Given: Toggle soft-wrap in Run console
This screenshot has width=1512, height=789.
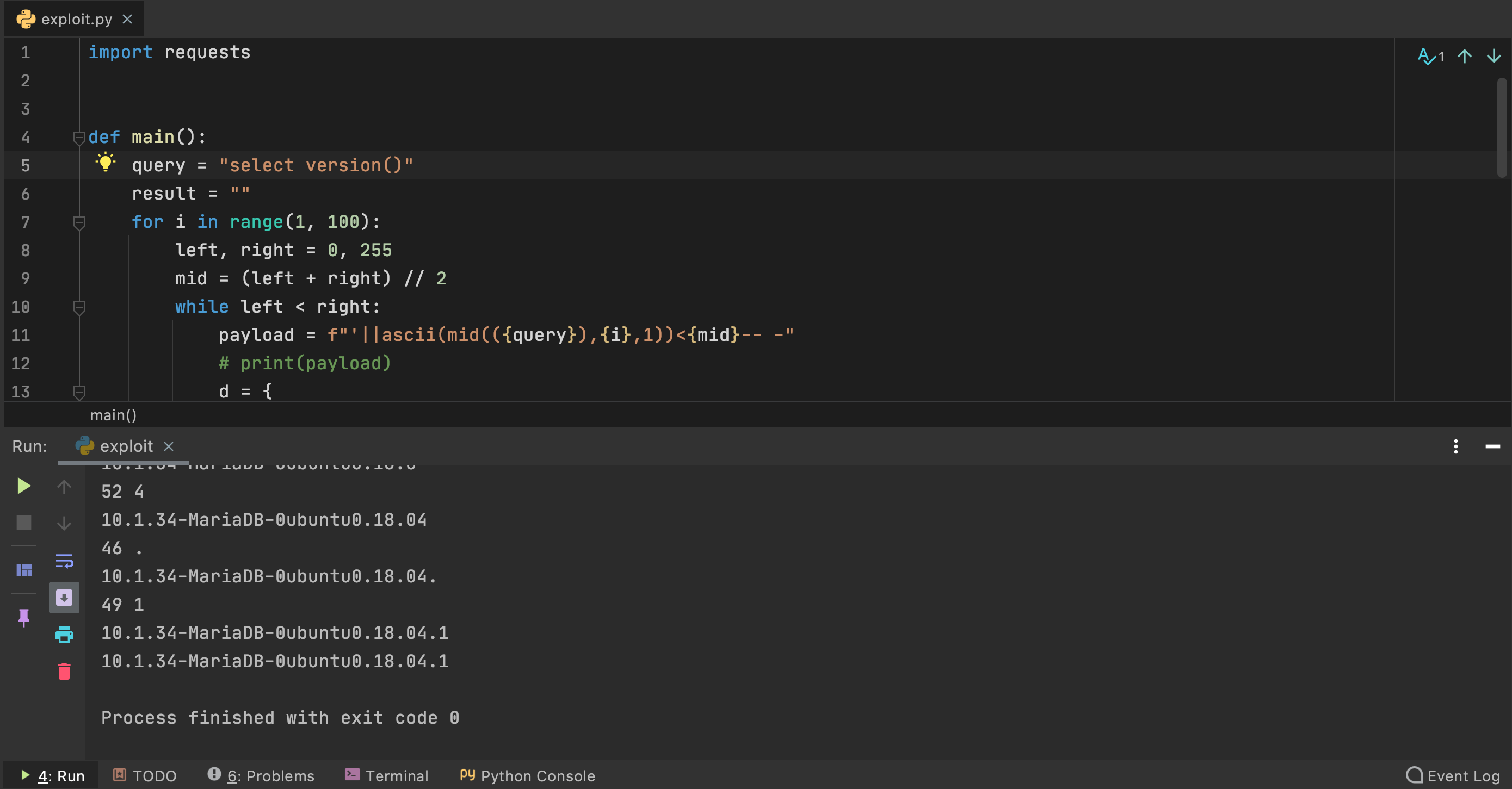Looking at the screenshot, I should 64,561.
